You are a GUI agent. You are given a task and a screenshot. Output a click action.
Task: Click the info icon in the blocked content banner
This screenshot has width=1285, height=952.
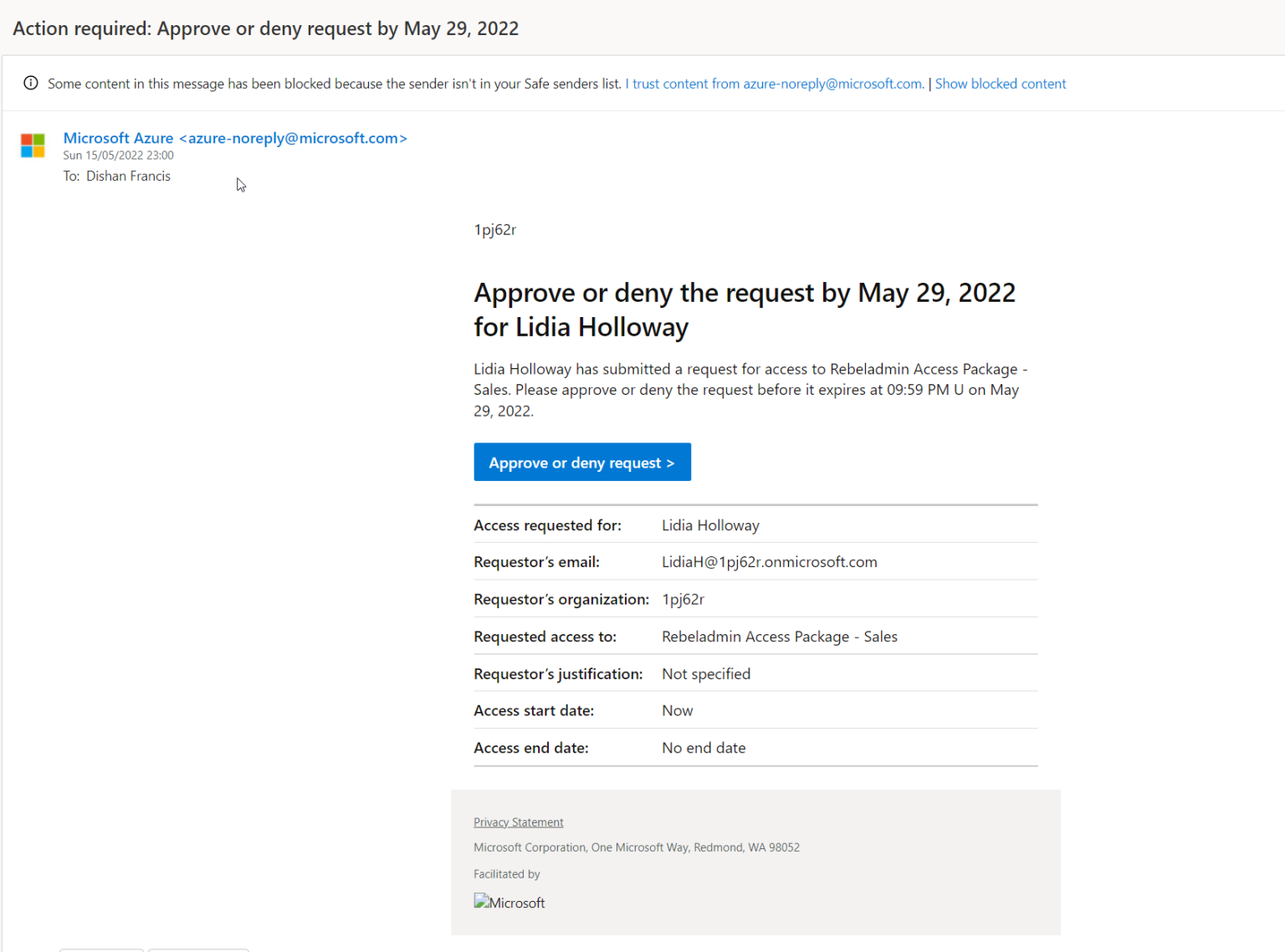(x=31, y=83)
